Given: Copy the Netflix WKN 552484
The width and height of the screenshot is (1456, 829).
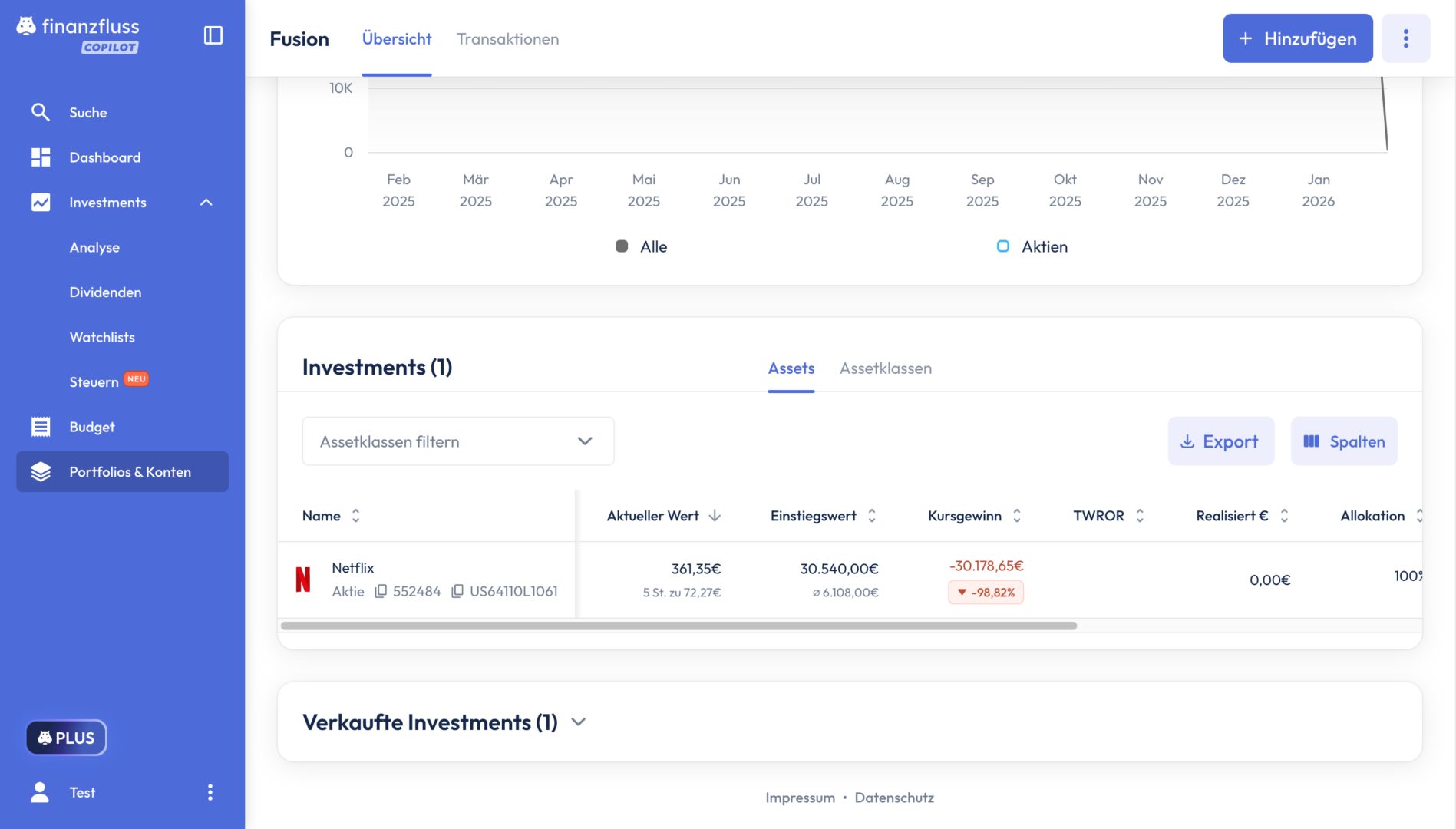Looking at the screenshot, I should pyautogui.click(x=381, y=591).
